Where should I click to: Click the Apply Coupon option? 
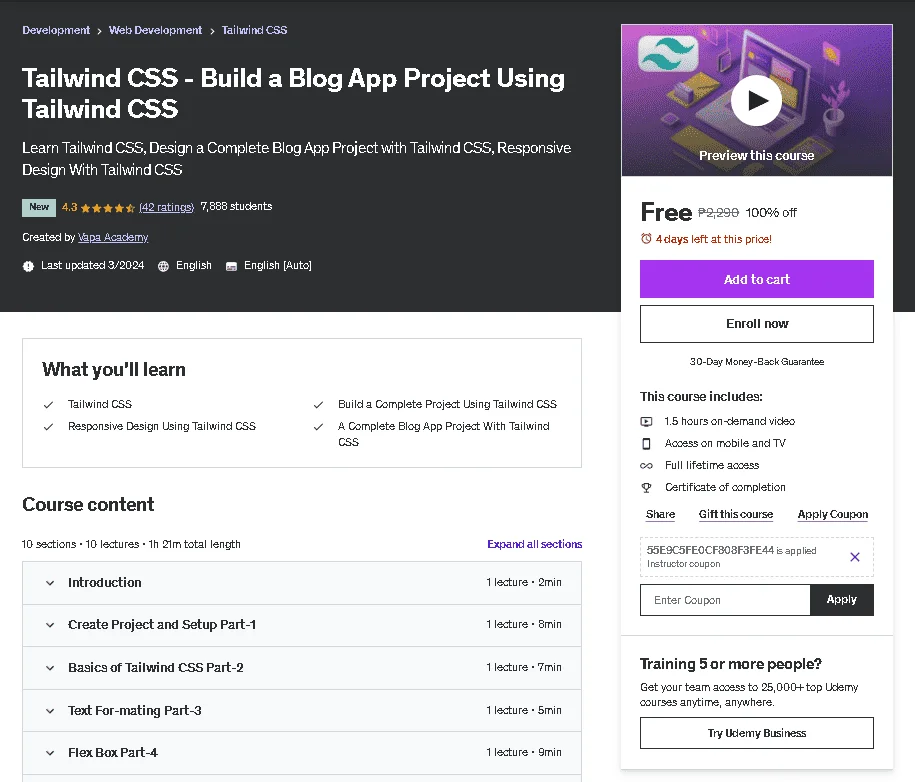click(x=833, y=514)
